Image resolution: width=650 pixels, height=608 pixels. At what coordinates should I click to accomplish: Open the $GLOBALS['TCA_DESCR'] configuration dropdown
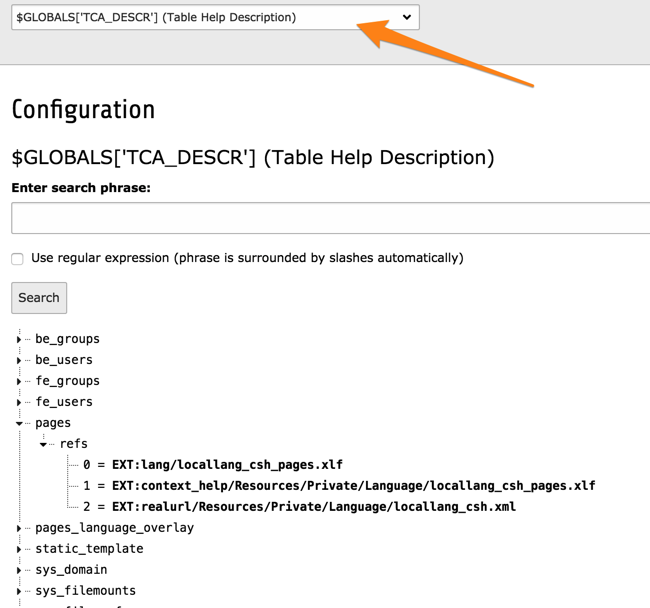pyautogui.click(x=215, y=17)
